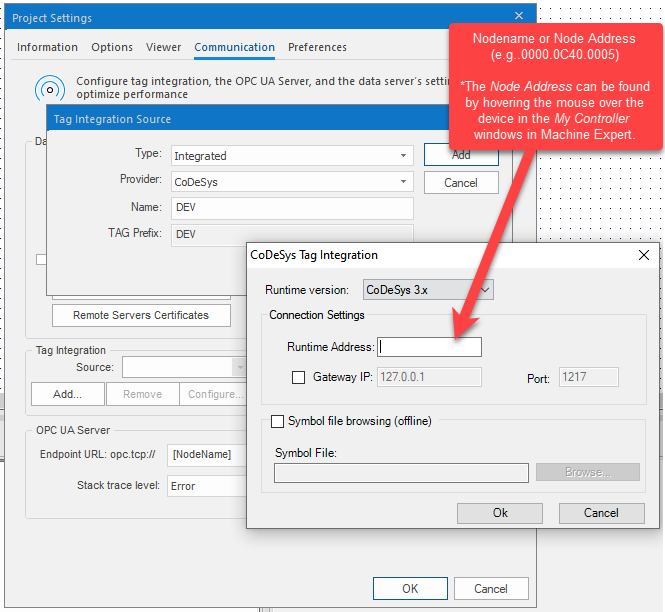
Task: Open Remote Servers Certificates
Action: point(141,315)
